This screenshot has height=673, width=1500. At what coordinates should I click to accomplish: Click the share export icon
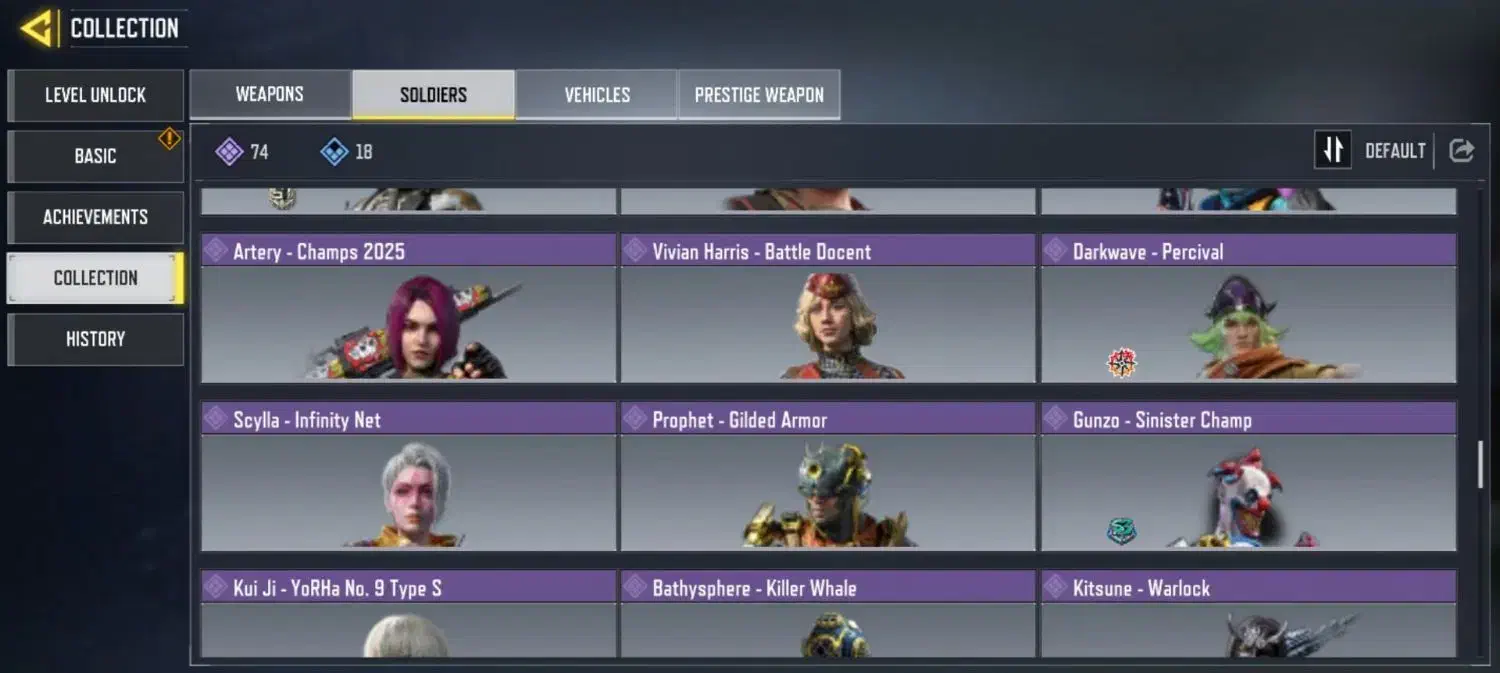click(1461, 151)
